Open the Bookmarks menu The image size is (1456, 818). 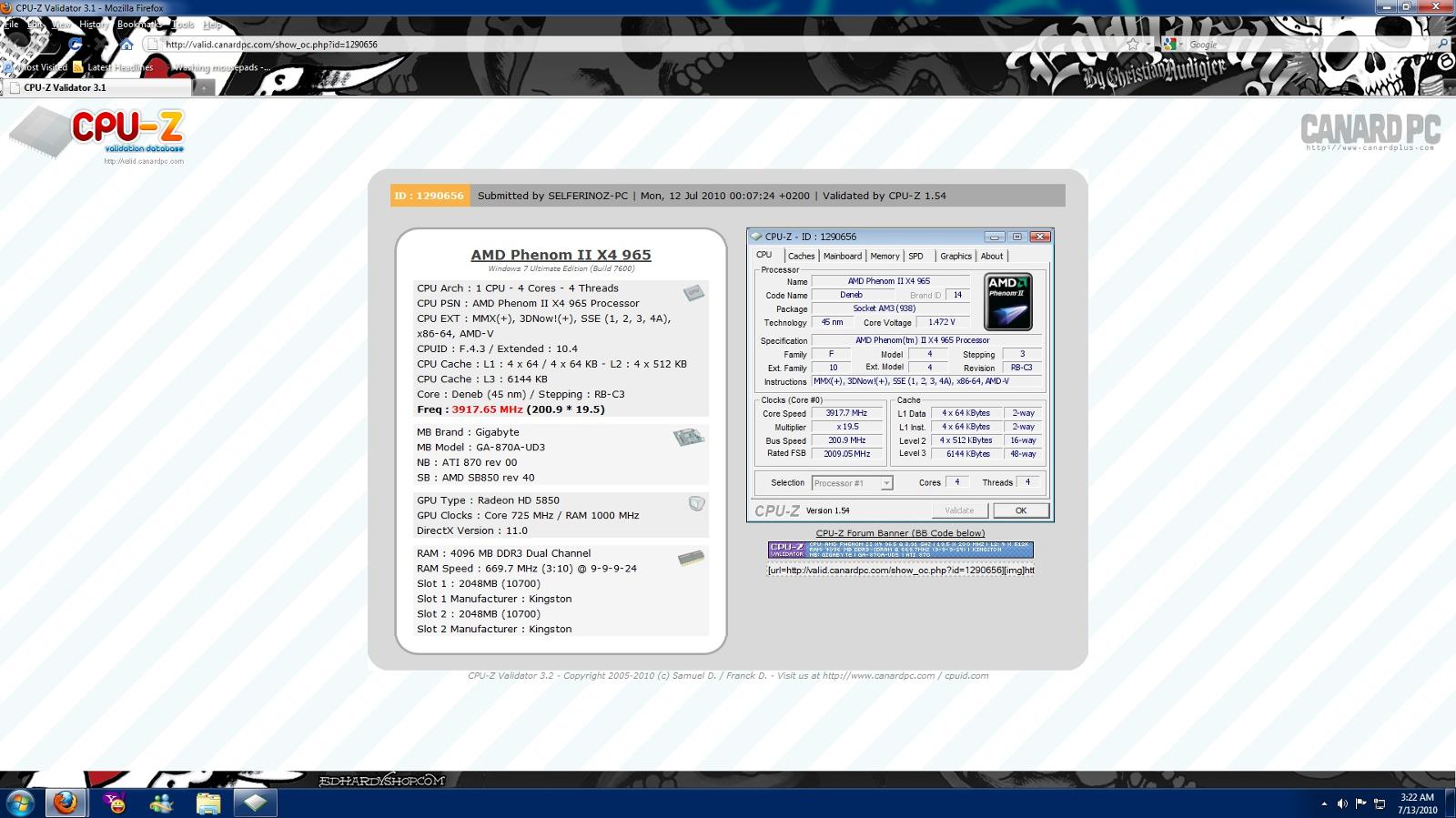click(x=139, y=25)
